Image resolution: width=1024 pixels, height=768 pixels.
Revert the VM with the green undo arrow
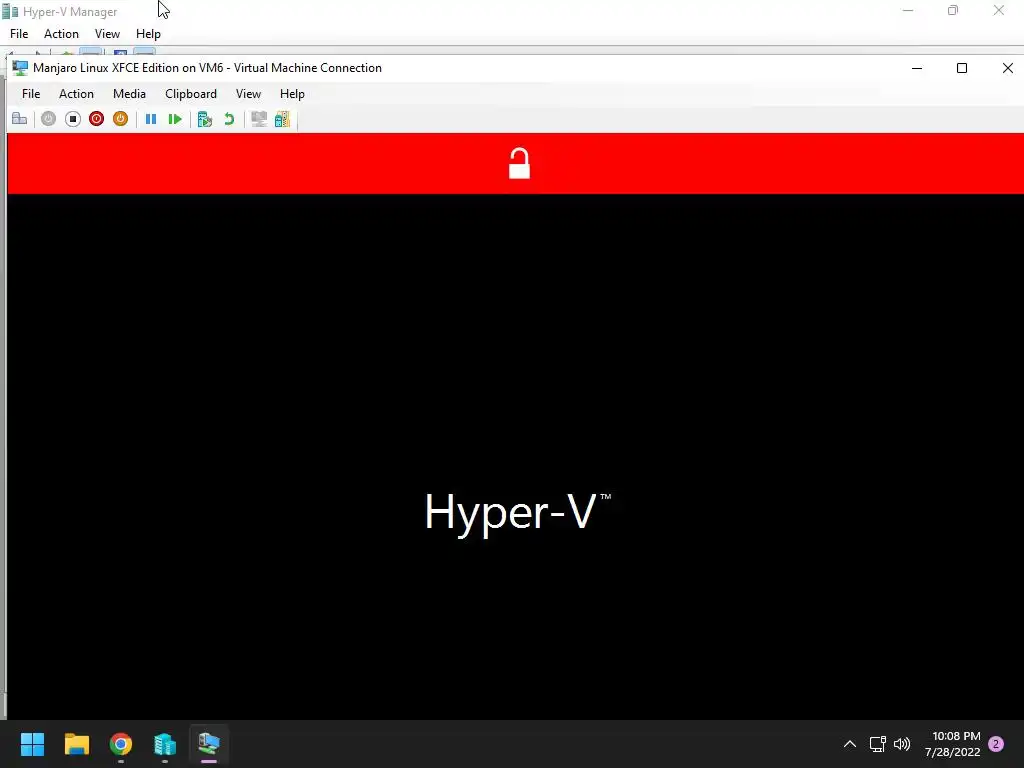coord(229,119)
